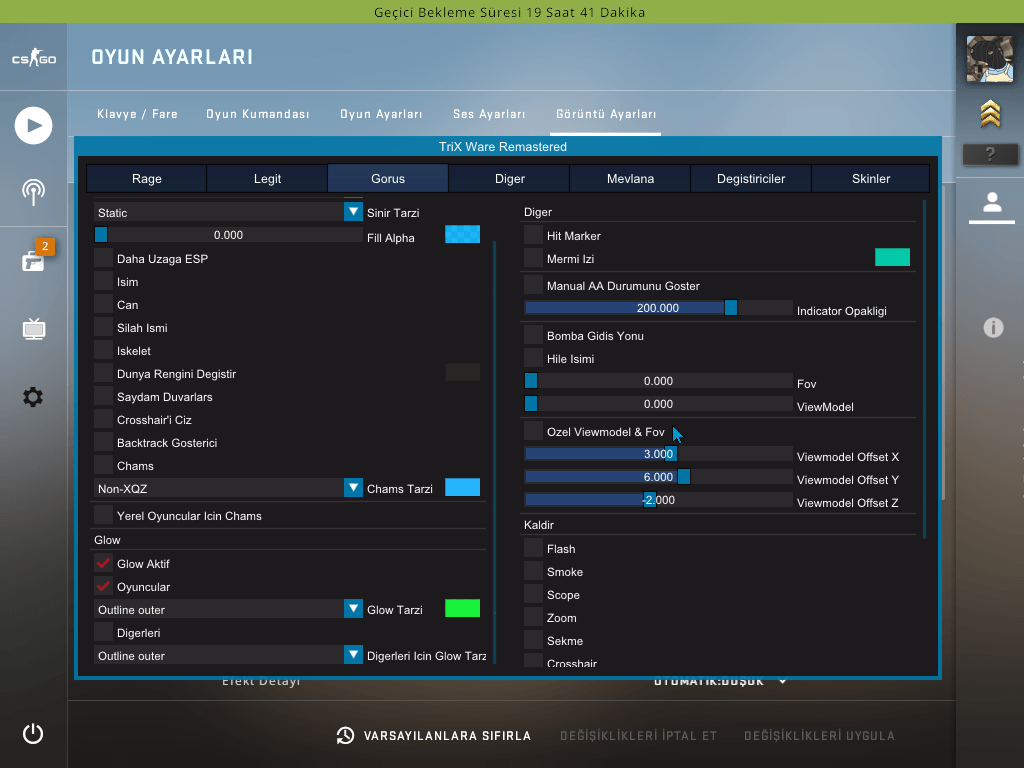This screenshot has height=768, width=1024.
Task: Toggle the Iskelet checkbox
Action: tap(103, 351)
